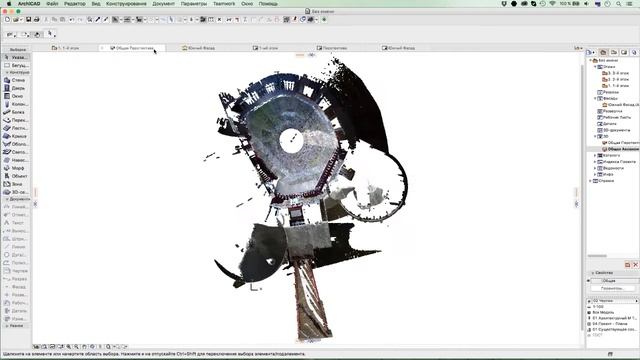Select the Shell (Оболочка) tool
The width and height of the screenshot is (640, 360).
[16, 144]
